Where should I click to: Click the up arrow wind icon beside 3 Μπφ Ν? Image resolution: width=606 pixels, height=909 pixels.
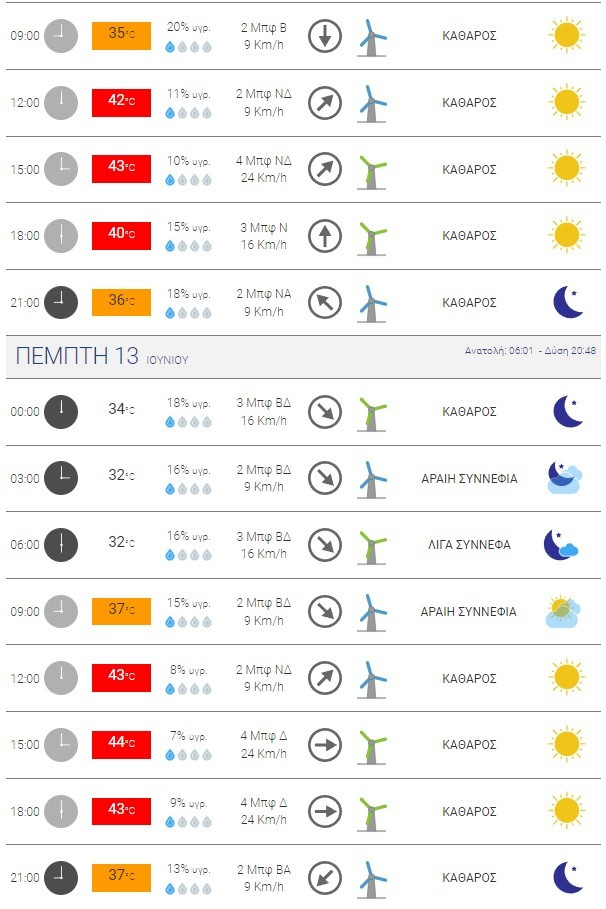tap(325, 236)
